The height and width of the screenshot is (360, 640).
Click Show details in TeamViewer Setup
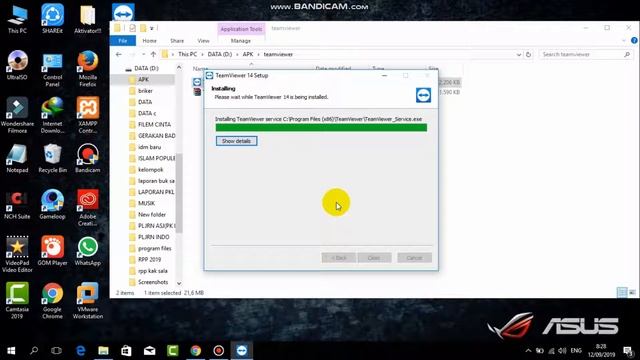click(236, 141)
